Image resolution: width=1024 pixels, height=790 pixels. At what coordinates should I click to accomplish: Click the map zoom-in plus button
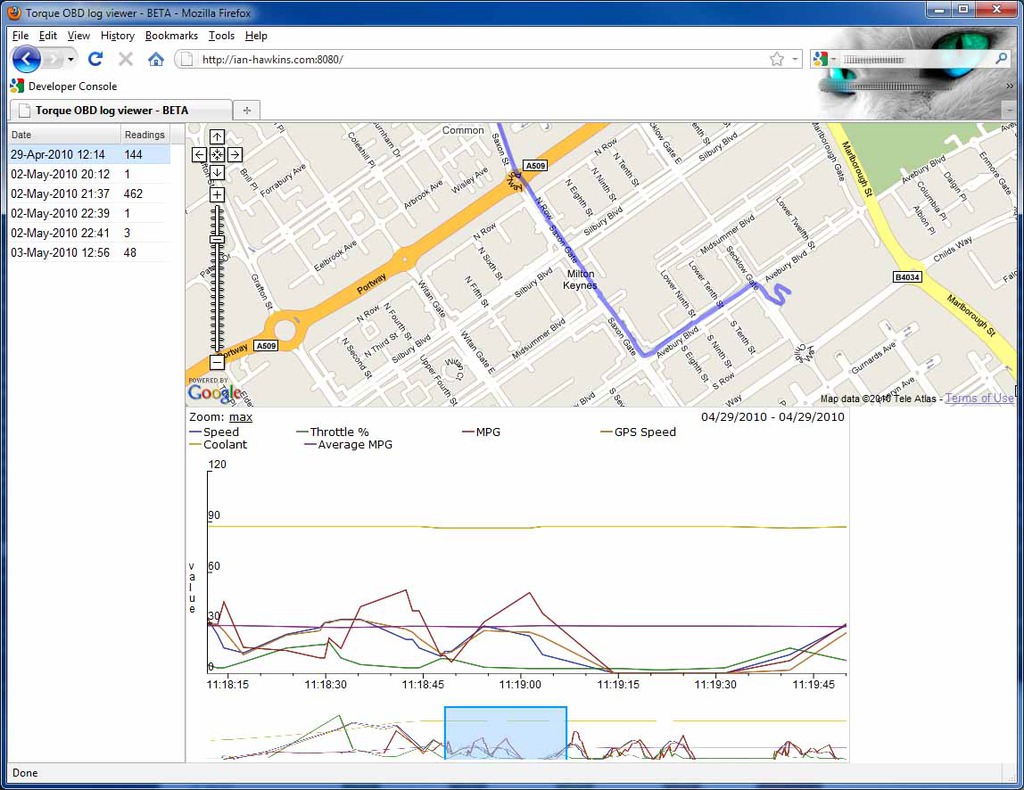(217, 195)
